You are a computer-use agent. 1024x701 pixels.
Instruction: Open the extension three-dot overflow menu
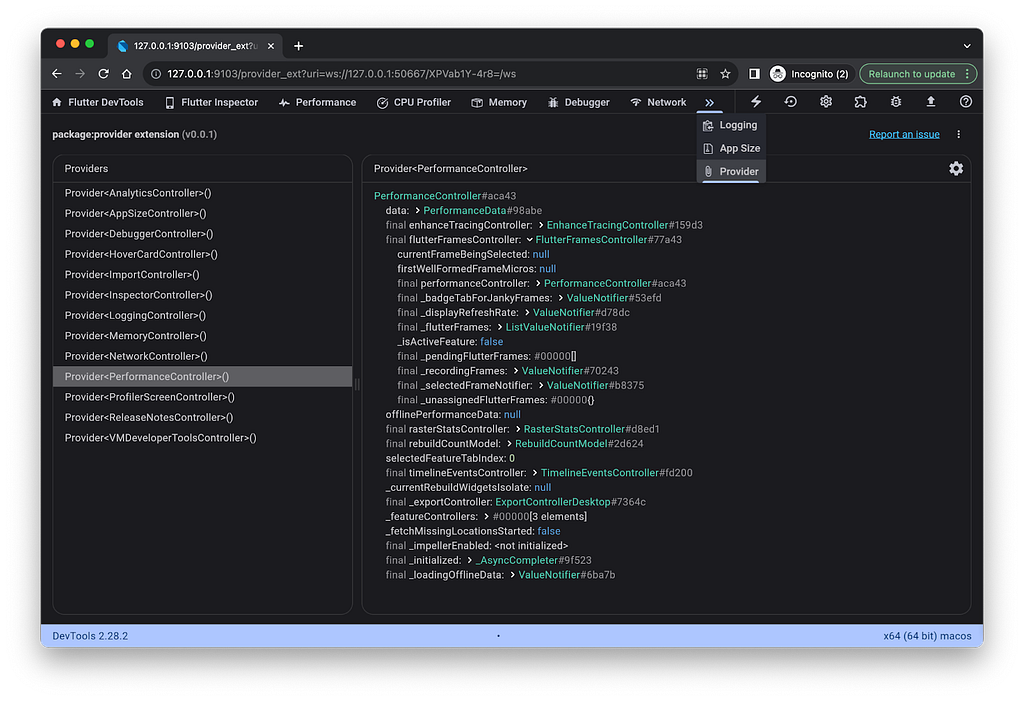[x=958, y=134]
